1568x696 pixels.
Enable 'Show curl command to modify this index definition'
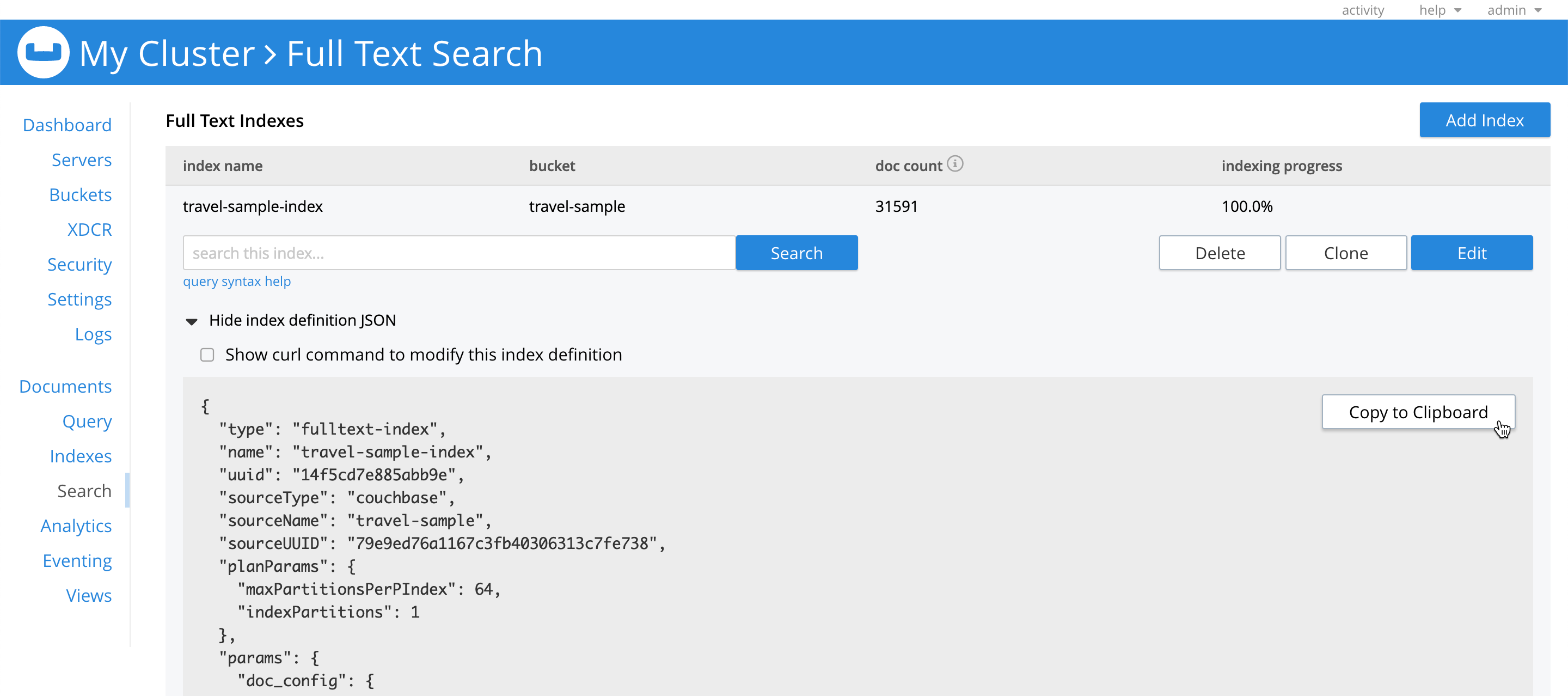207,355
